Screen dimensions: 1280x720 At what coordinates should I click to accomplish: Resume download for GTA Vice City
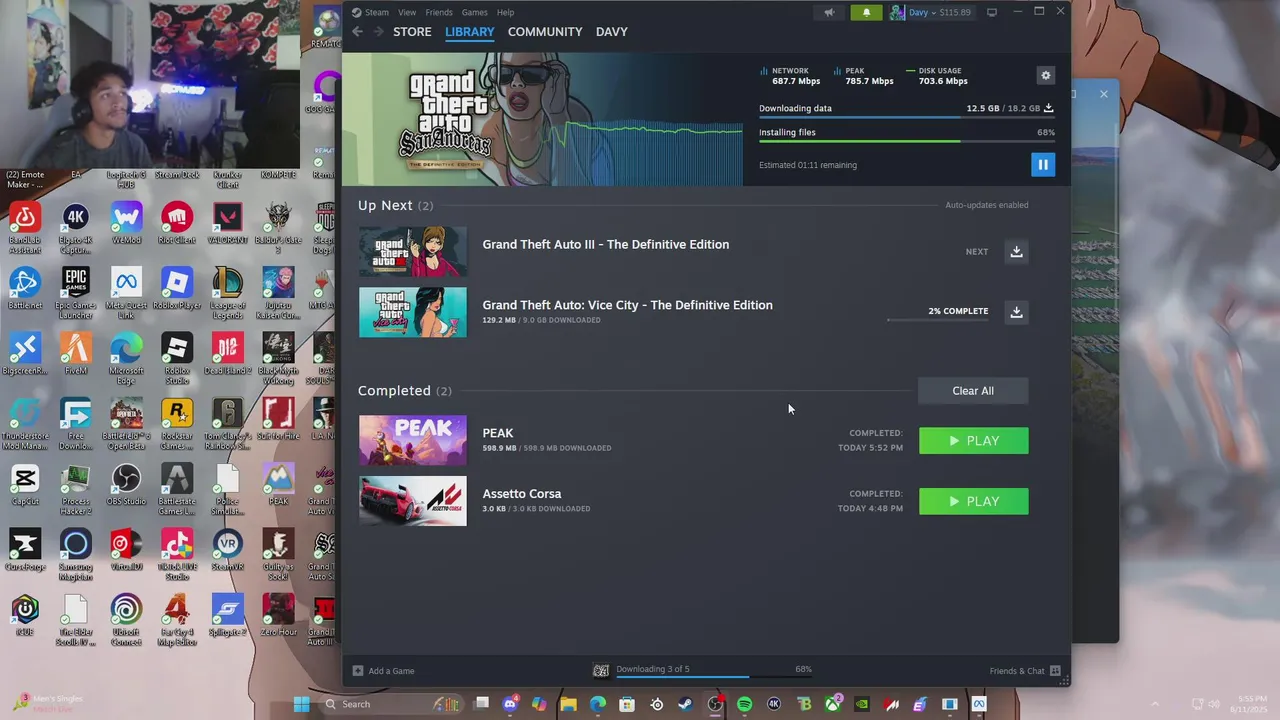1016,312
